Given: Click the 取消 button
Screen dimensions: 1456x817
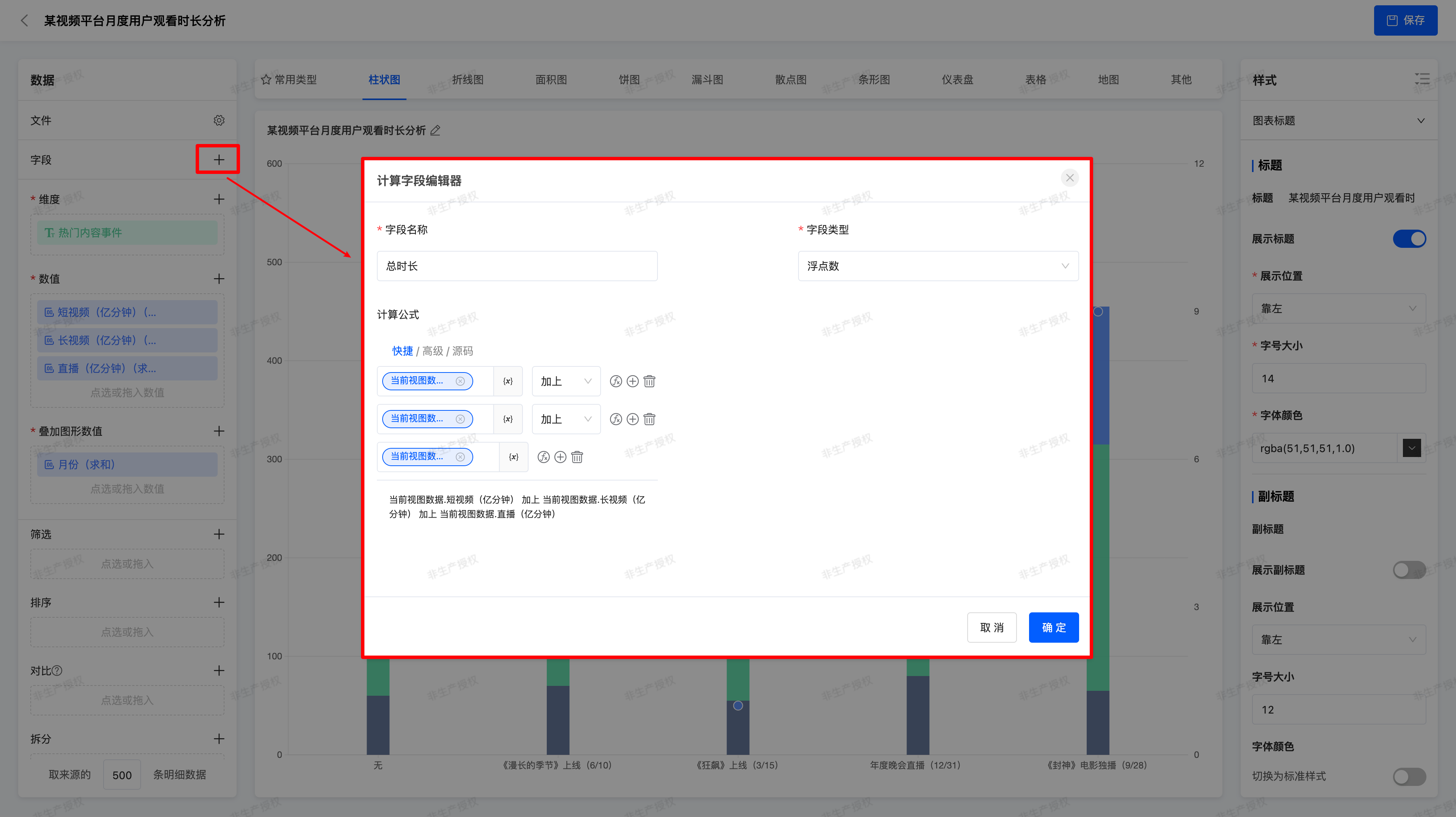Looking at the screenshot, I should [992, 627].
